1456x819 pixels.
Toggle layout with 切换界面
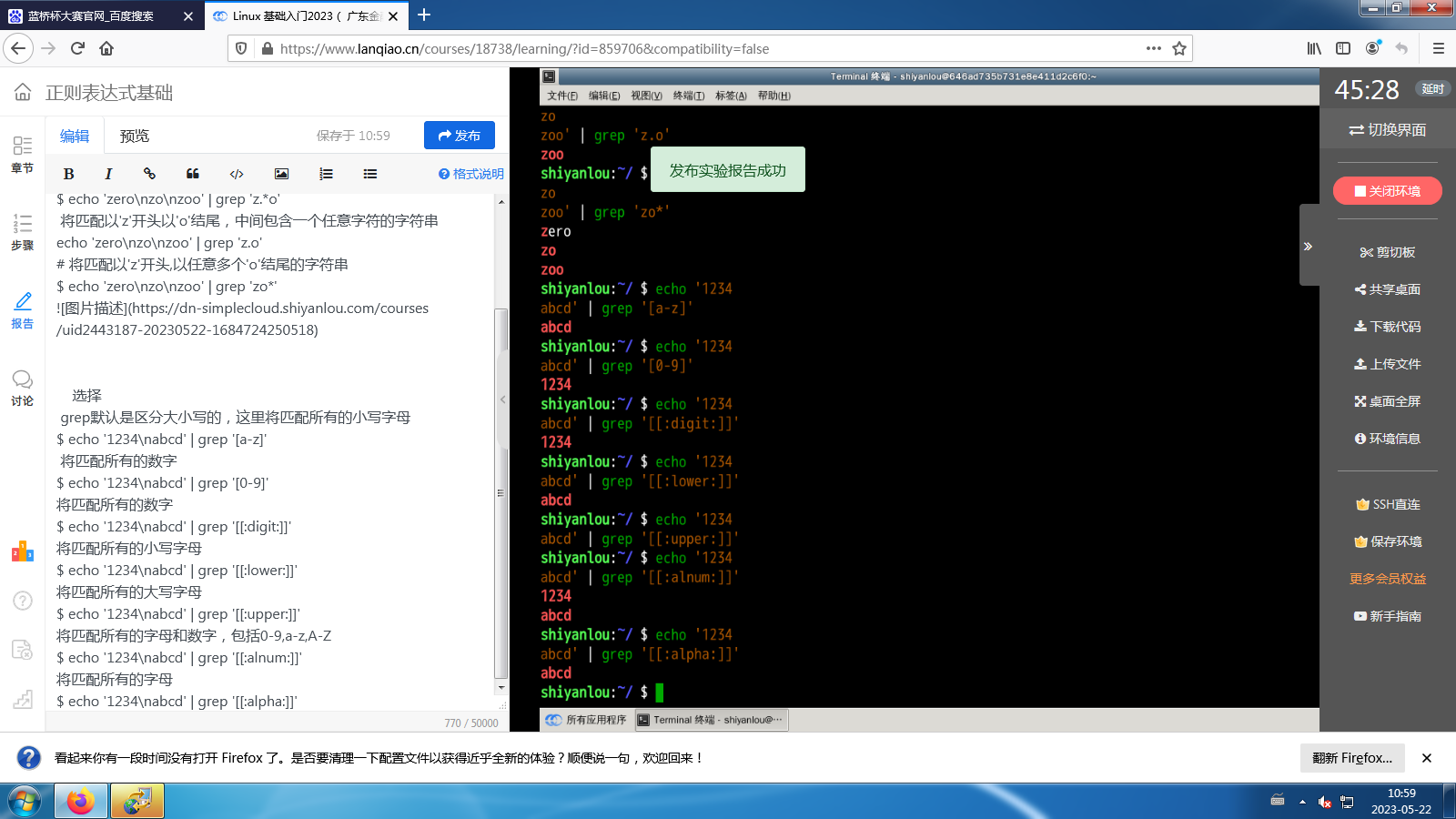pos(1387,130)
